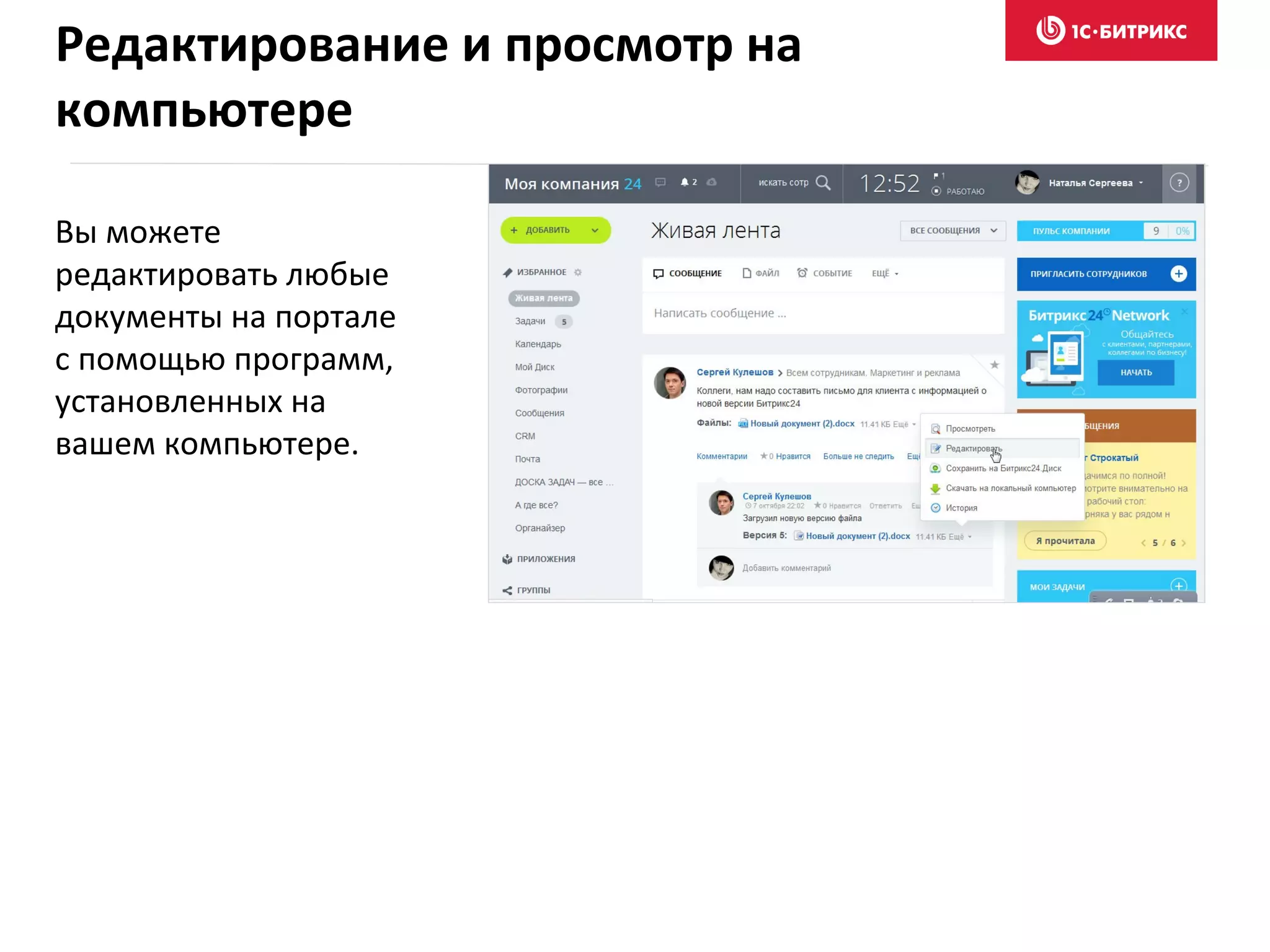Image resolution: width=1270 pixels, height=952 pixels.
Task: Open Мой Диск in the sidebar
Action: coord(535,367)
